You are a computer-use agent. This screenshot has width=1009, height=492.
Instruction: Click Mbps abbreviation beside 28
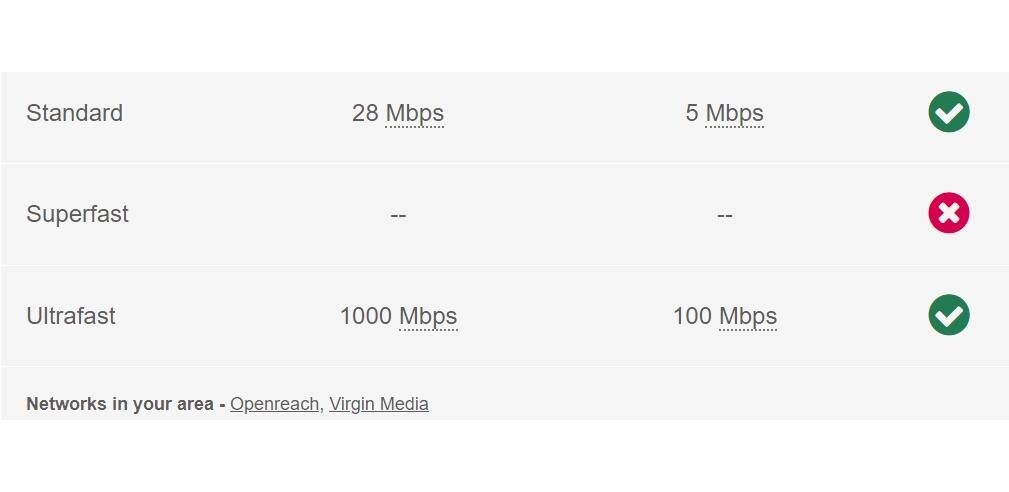tap(414, 114)
